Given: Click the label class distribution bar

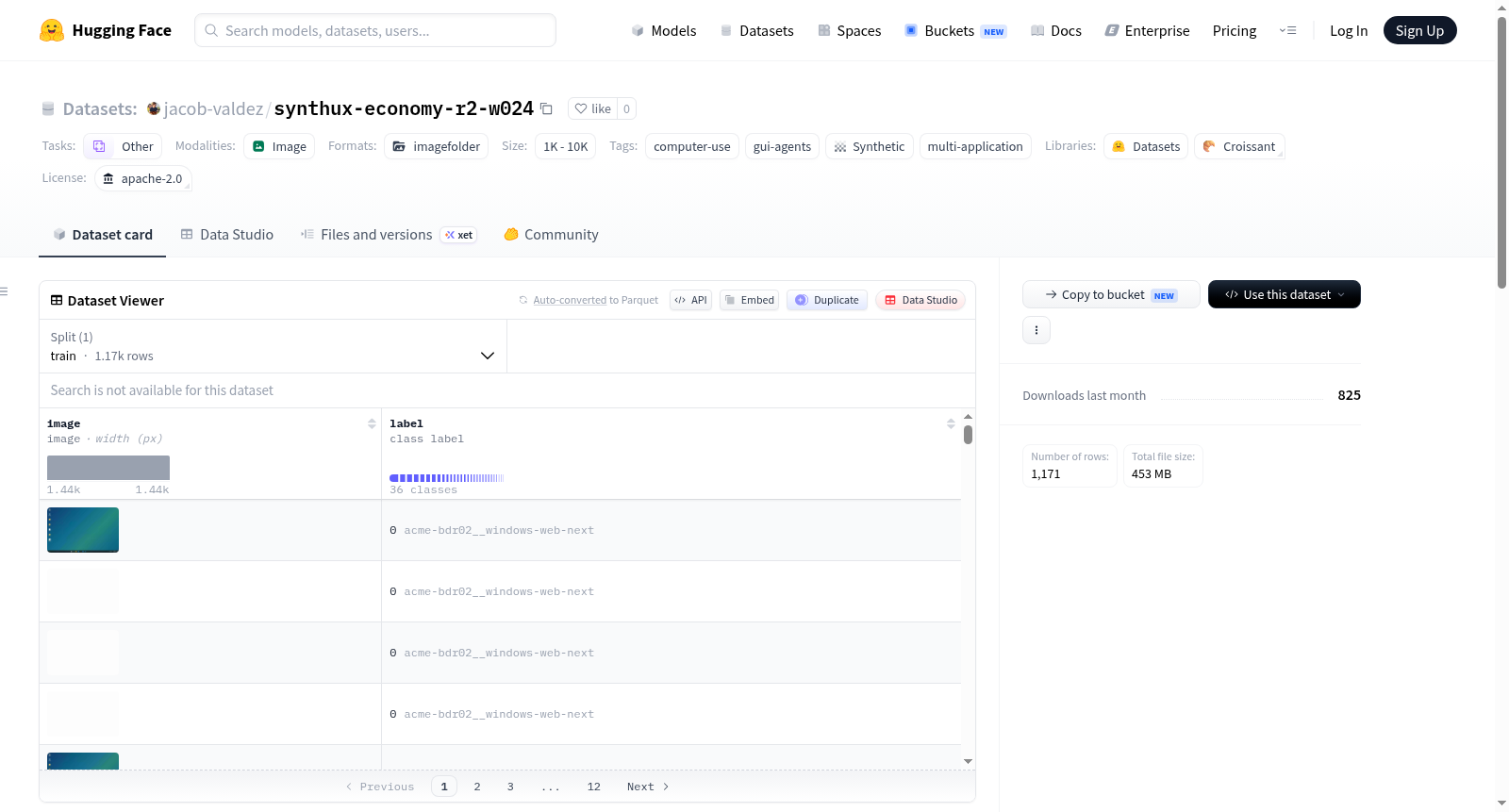Looking at the screenshot, I should pos(447,478).
